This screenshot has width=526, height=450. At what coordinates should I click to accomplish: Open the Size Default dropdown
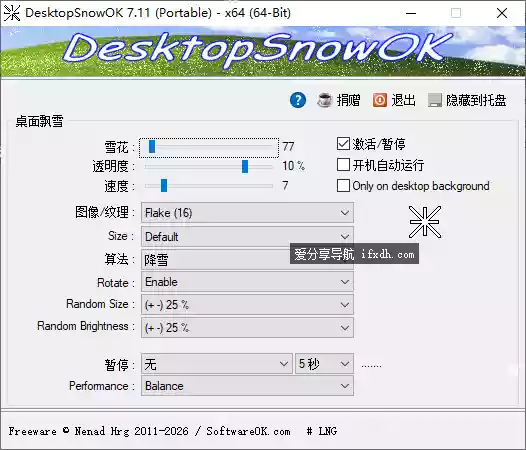click(x=247, y=236)
